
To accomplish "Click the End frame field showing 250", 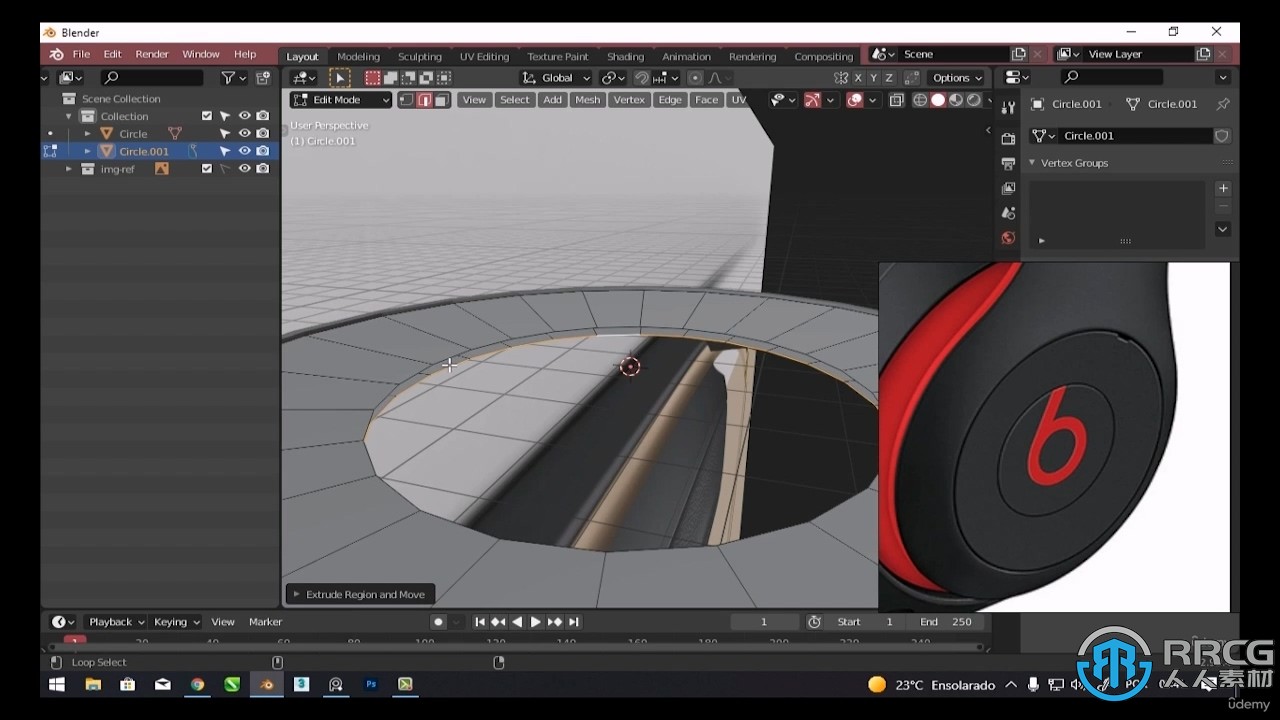I will (946, 622).
